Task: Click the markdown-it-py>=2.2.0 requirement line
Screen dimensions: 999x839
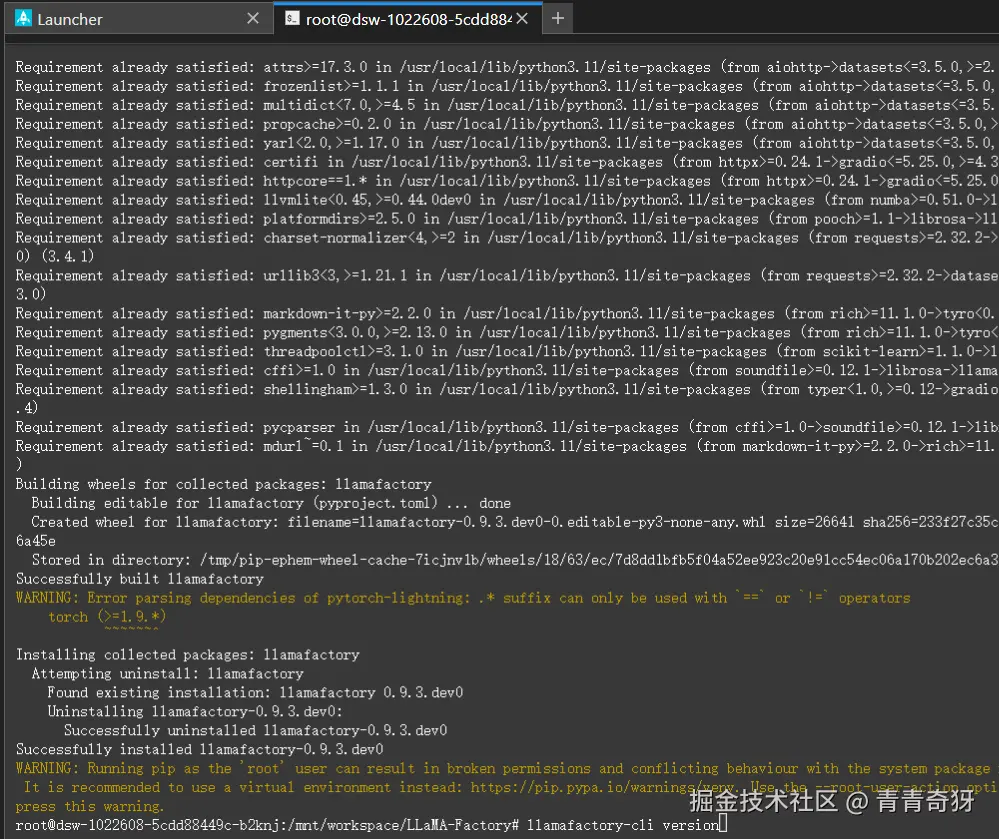Action: pyautogui.click(x=505, y=313)
